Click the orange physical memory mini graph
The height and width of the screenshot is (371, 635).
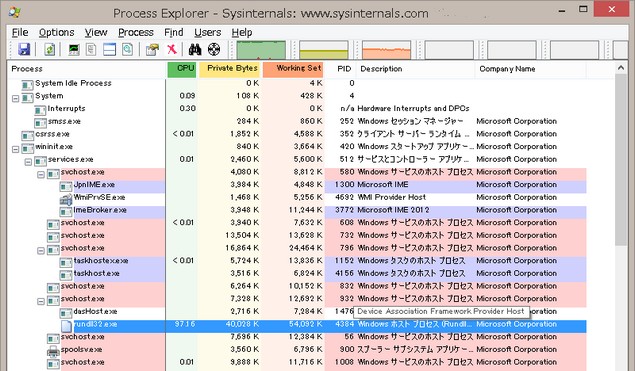click(x=386, y=50)
